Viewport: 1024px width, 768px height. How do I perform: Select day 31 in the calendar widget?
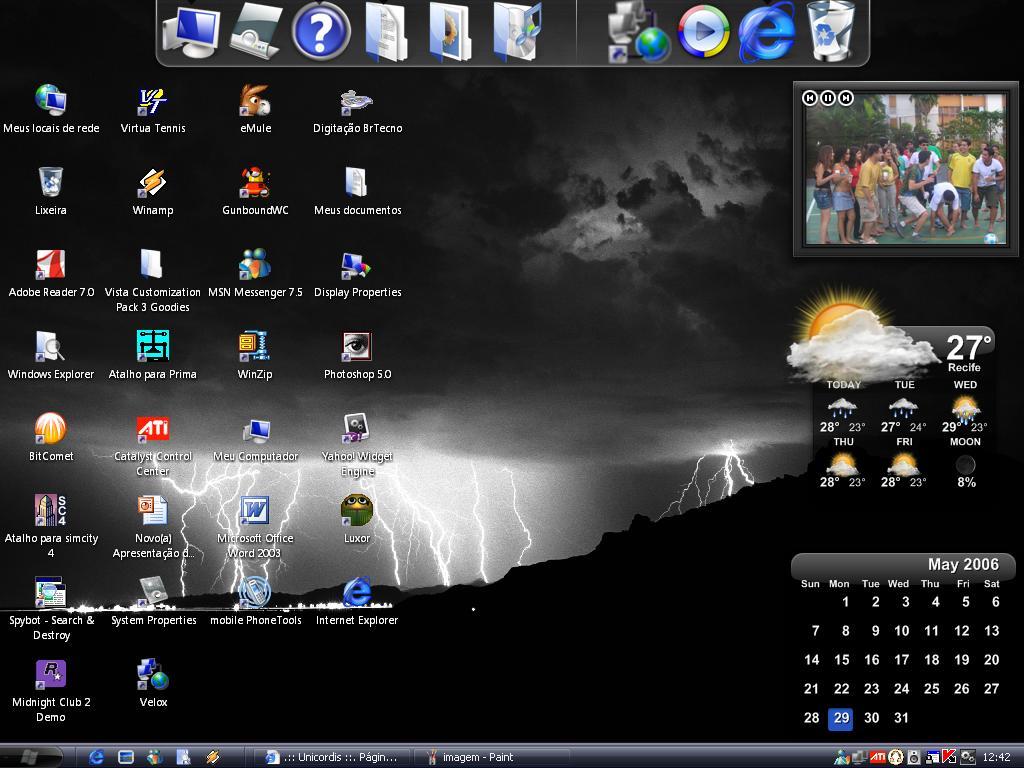coord(901,718)
